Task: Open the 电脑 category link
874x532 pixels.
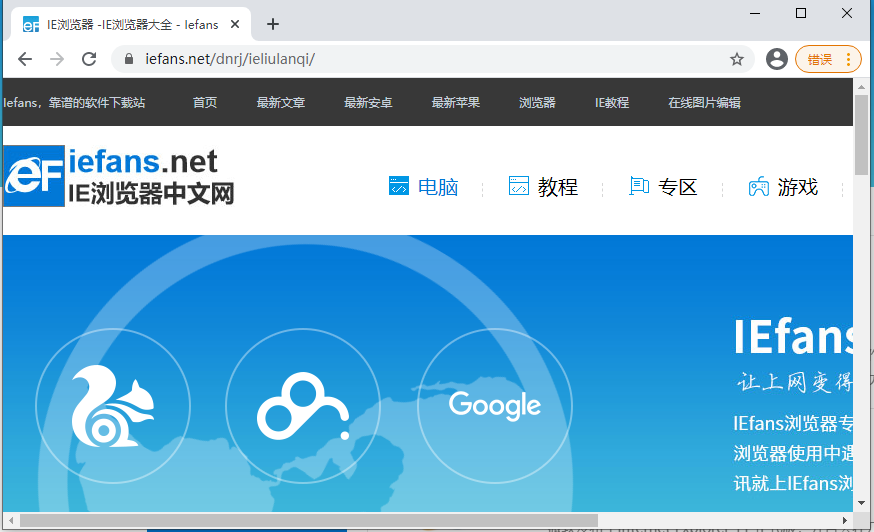Action: point(438,187)
